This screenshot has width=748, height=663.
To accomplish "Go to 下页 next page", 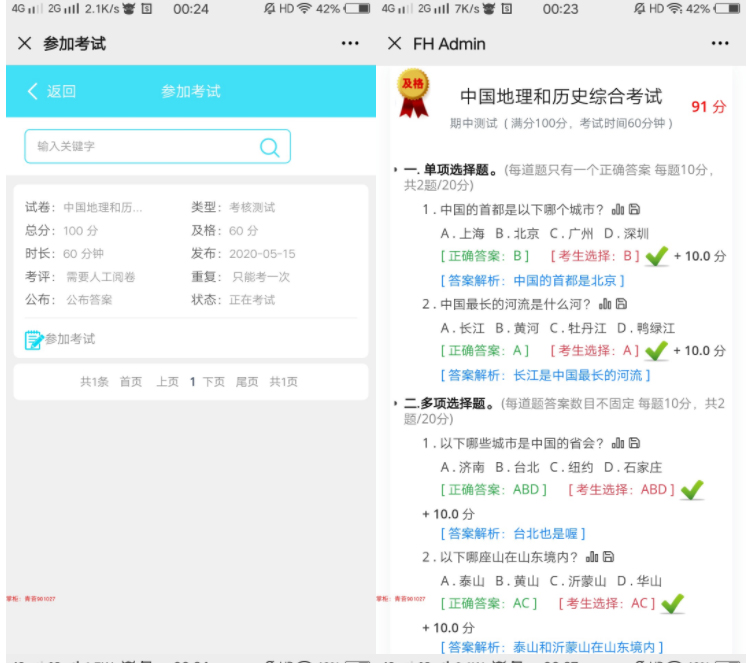I will click(214, 382).
